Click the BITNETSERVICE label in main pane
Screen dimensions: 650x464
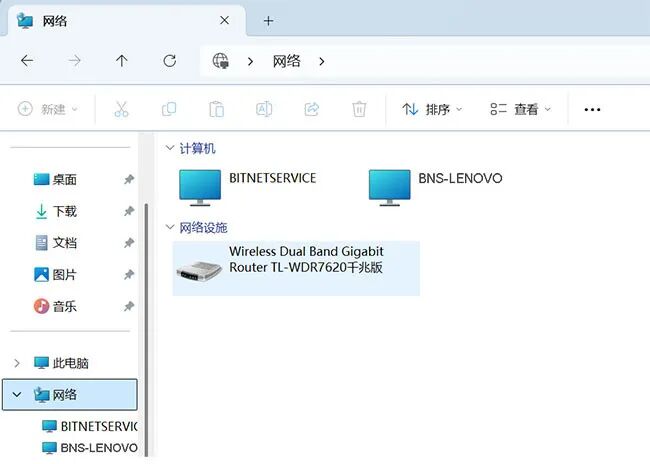(x=272, y=178)
